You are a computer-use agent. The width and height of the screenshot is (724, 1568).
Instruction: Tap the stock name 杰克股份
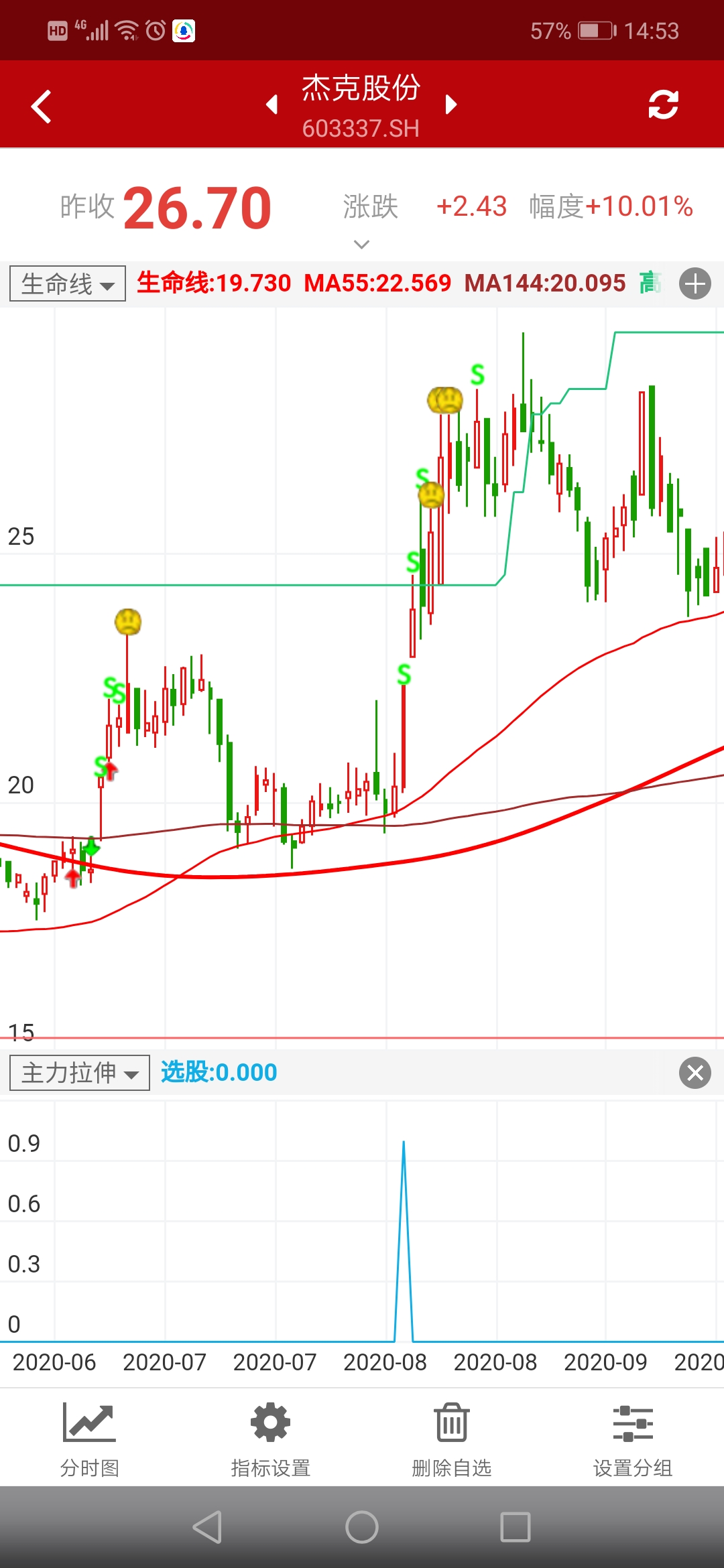click(x=361, y=88)
